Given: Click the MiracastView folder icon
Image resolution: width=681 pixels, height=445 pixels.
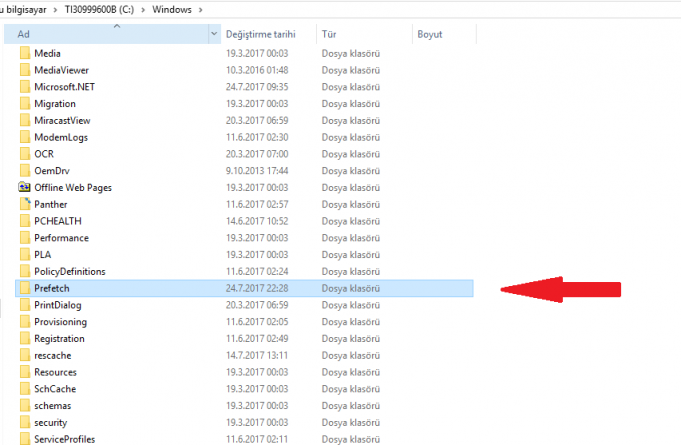Looking at the screenshot, I should pos(25,121).
